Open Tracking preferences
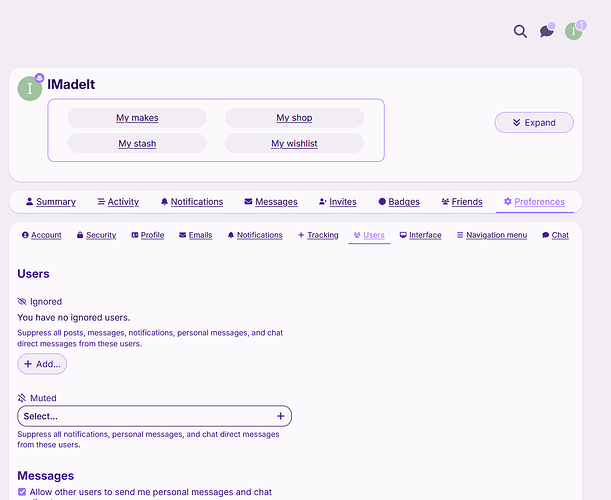This screenshot has width=611, height=500. click(318, 235)
